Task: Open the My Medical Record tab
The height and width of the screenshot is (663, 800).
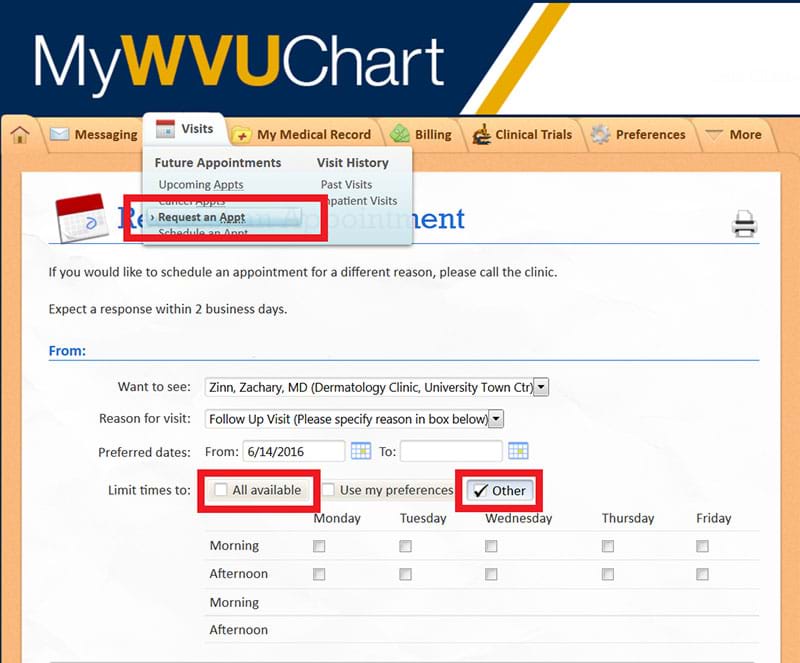Action: [x=301, y=135]
